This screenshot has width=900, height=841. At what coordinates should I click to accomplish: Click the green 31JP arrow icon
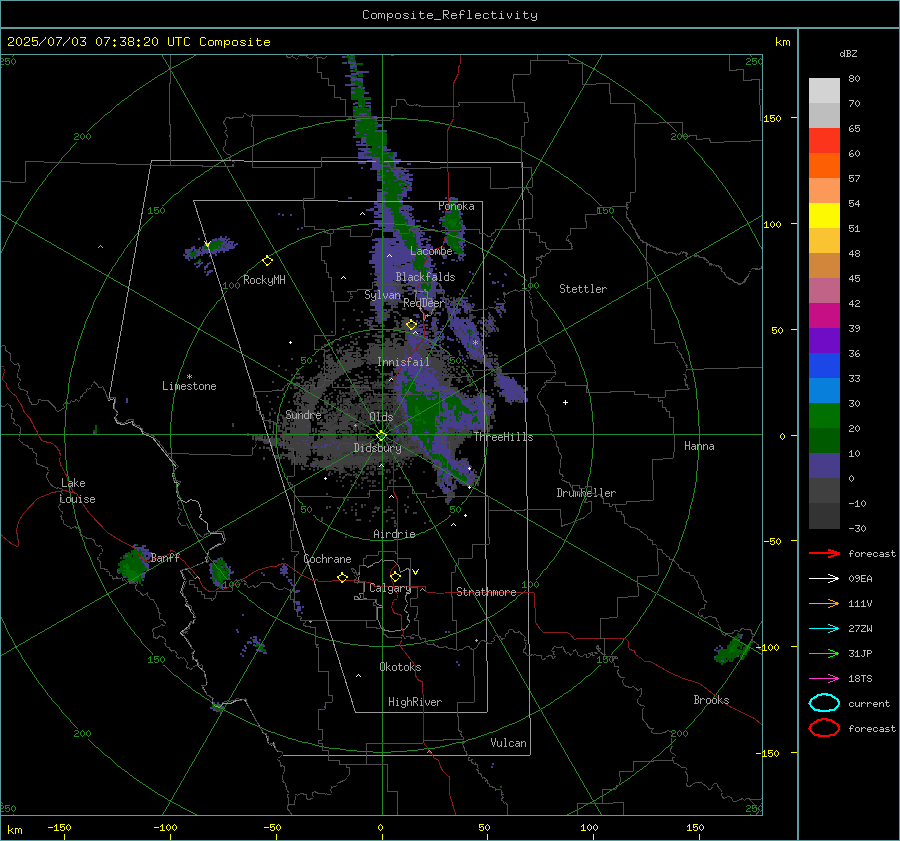point(824,653)
